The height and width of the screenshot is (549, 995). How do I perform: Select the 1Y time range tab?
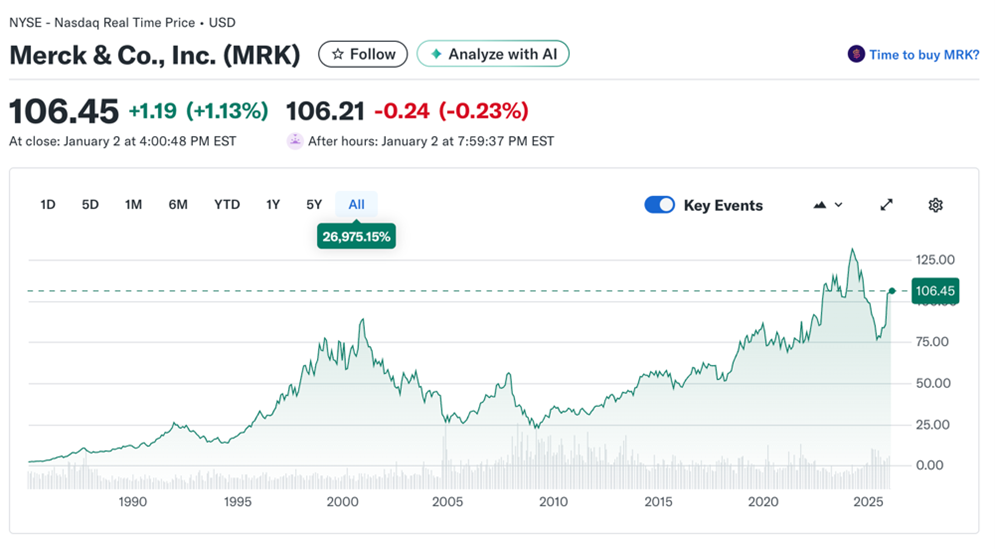(x=273, y=204)
